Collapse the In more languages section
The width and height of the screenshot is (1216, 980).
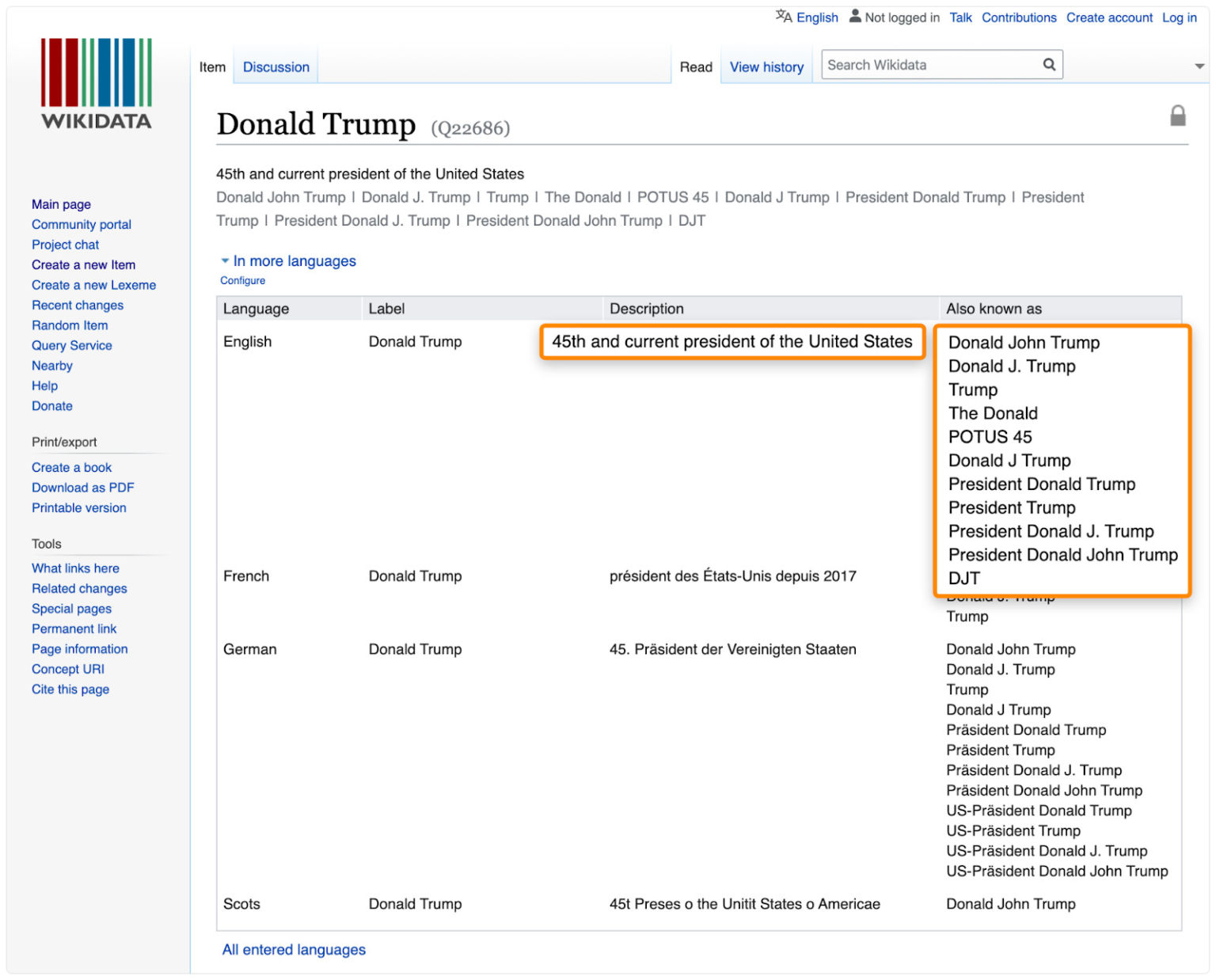(x=226, y=261)
